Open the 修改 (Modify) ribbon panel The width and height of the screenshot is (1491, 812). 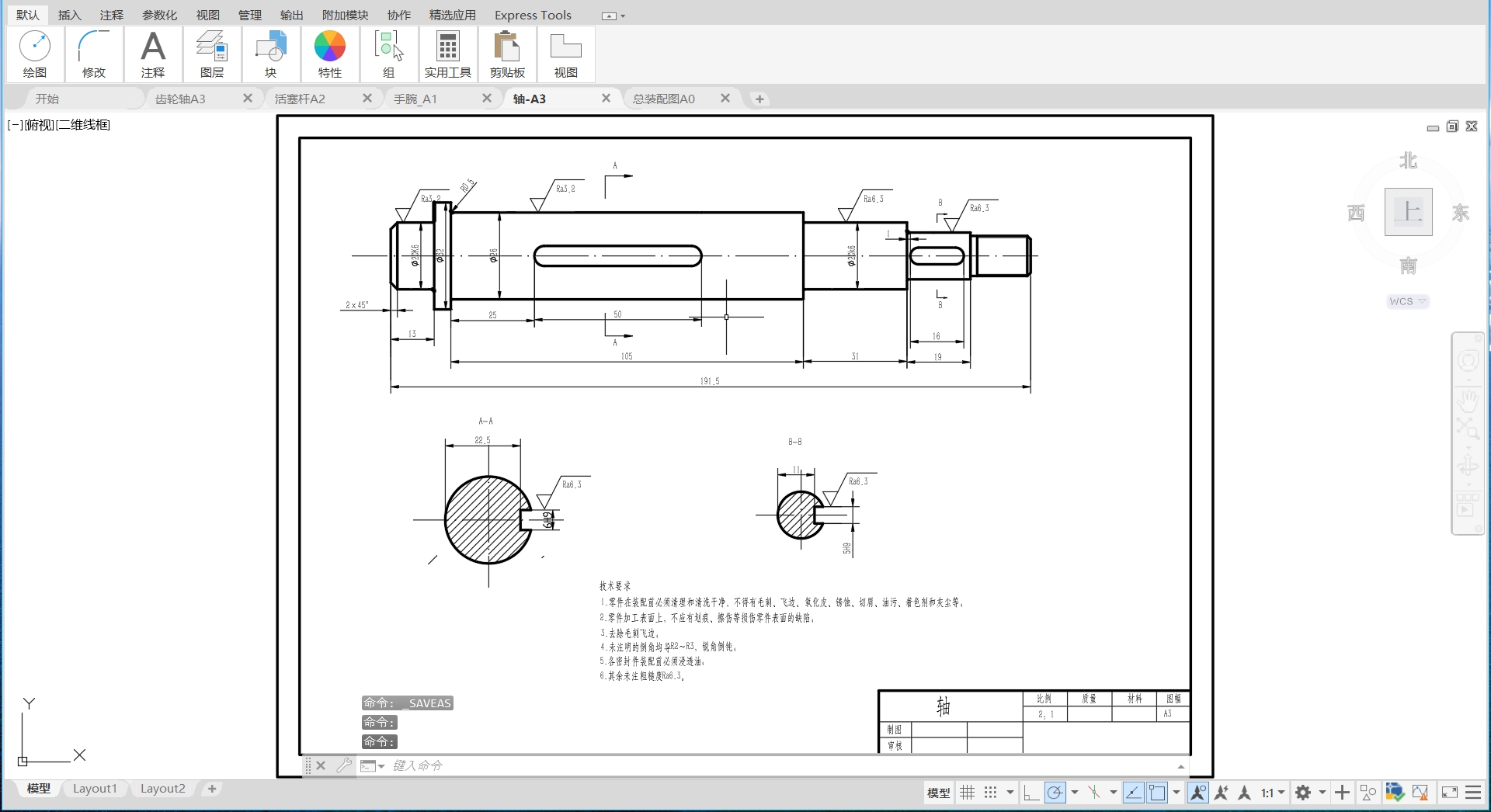[x=94, y=54]
